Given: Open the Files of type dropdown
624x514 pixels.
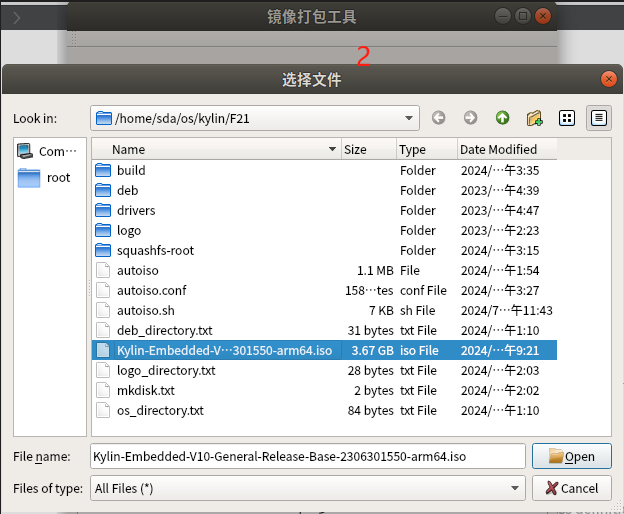Looking at the screenshot, I should [x=515, y=488].
